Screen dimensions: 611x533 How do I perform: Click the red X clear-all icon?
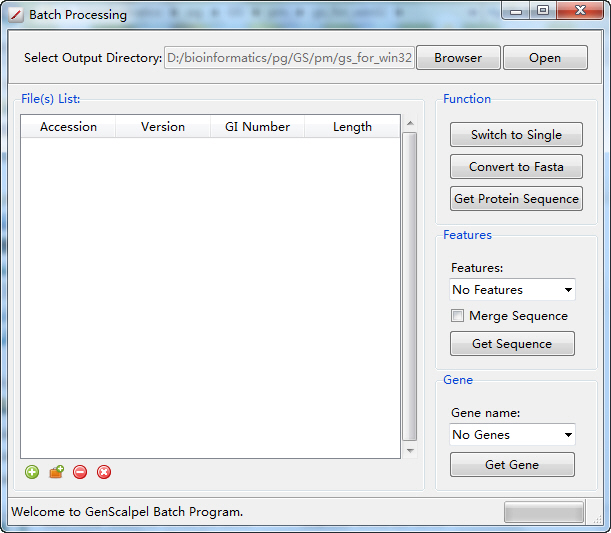tap(104, 472)
